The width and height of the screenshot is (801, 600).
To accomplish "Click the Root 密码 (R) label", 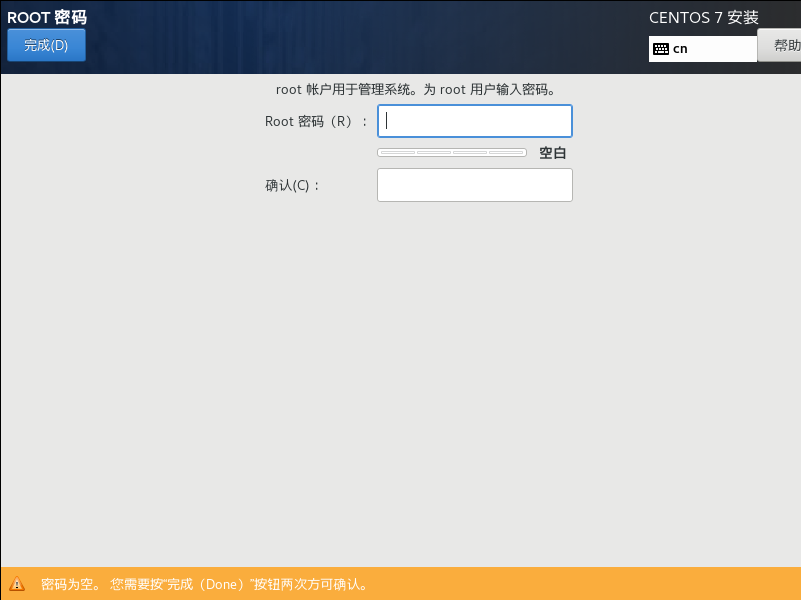I will click(x=316, y=122).
